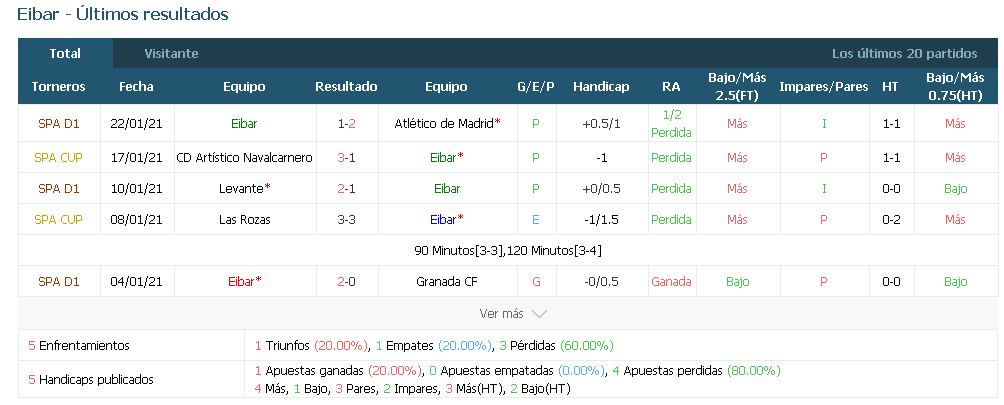
Task: Select SPA D1 tournament on 22/01/21 row
Action: point(59,123)
